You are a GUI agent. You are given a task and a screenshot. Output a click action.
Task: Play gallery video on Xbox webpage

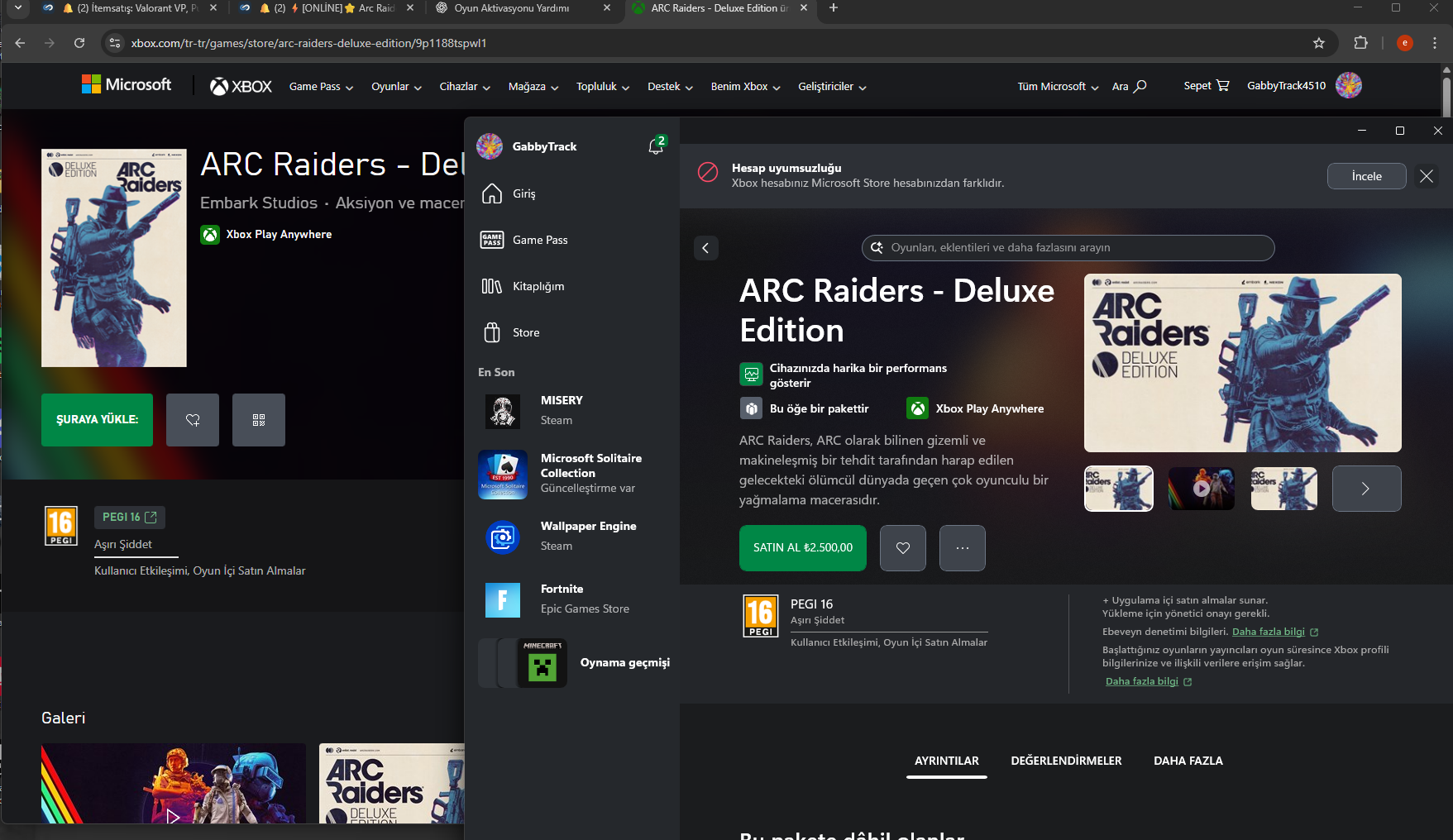[x=173, y=816]
